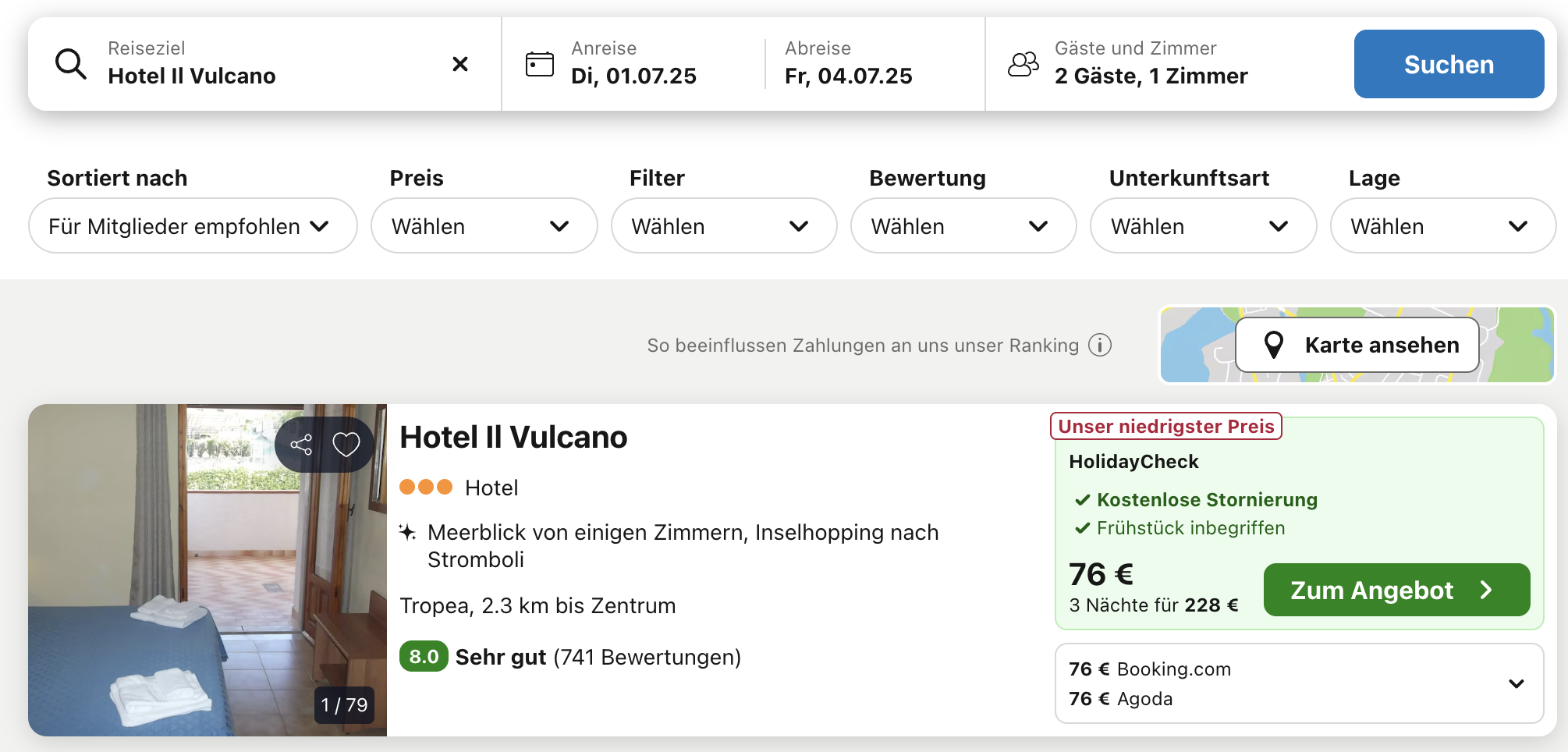Screen dimensions: 1568x752
Task: Open Sortiert nach dropdown
Action: [193, 225]
